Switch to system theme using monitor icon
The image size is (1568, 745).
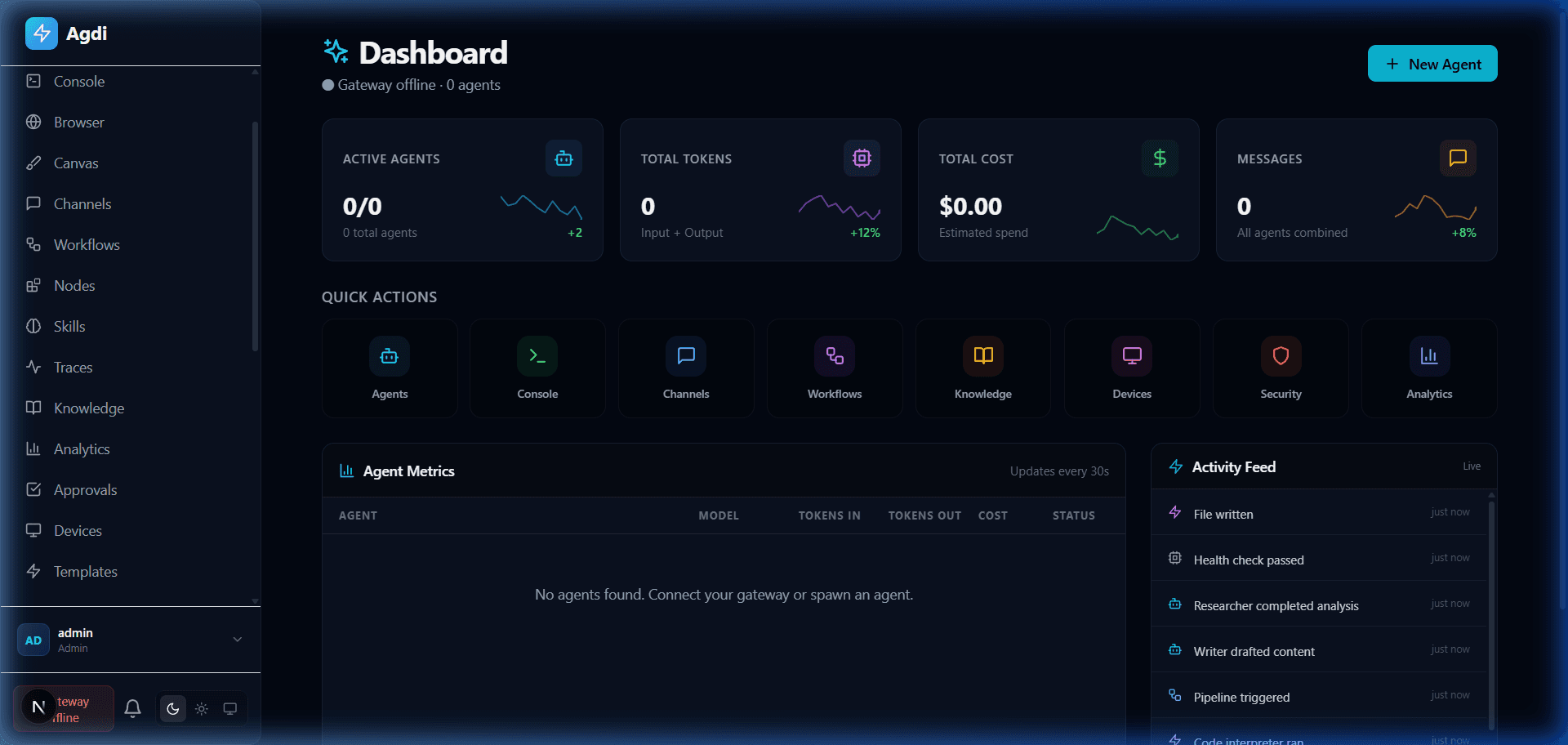229,708
